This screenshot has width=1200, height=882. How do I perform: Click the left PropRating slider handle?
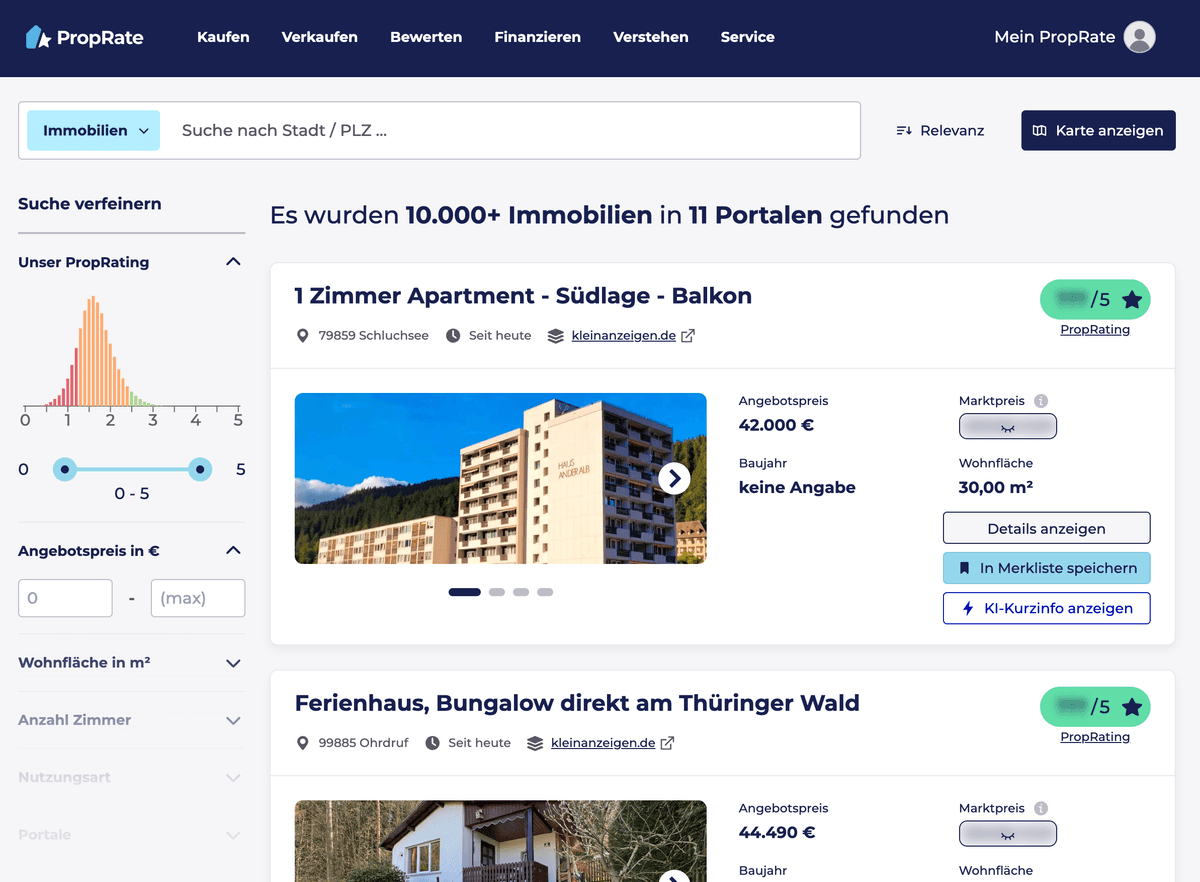65,469
